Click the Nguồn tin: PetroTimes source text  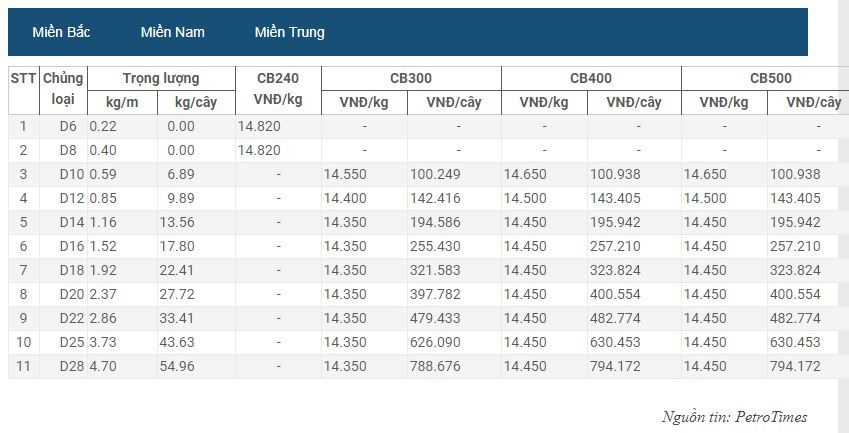pos(734,417)
